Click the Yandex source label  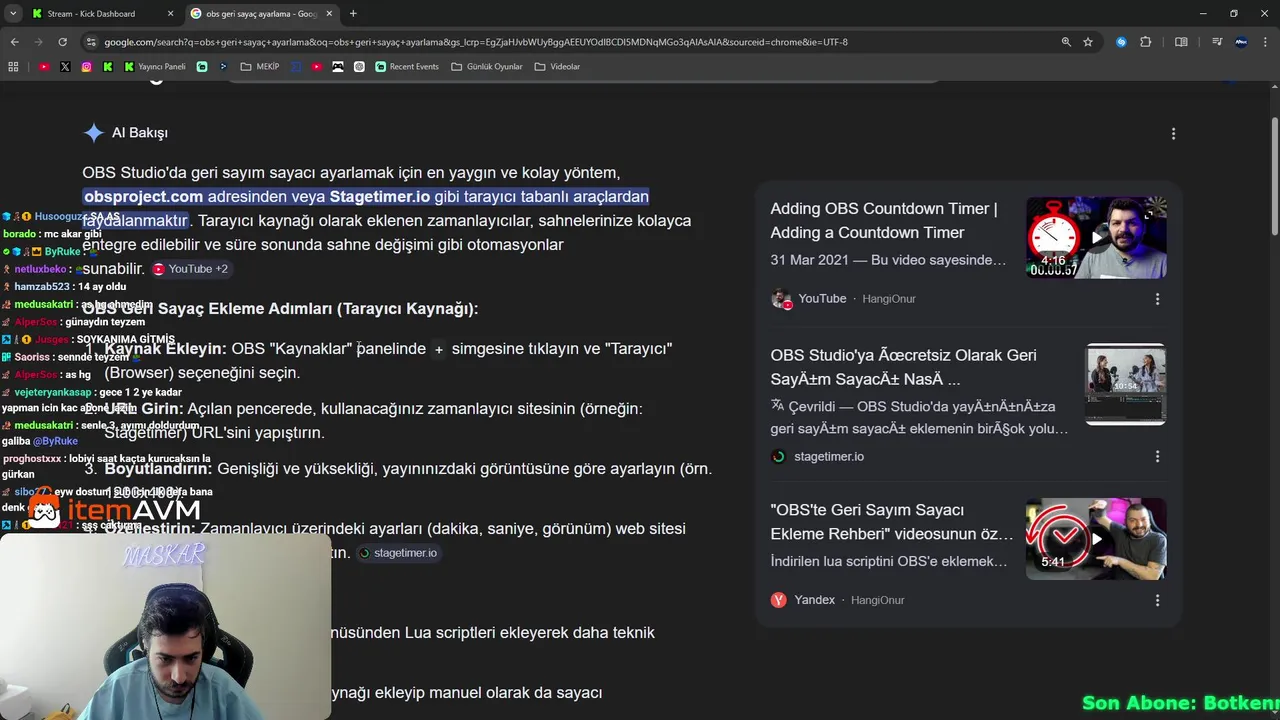tap(814, 600)
